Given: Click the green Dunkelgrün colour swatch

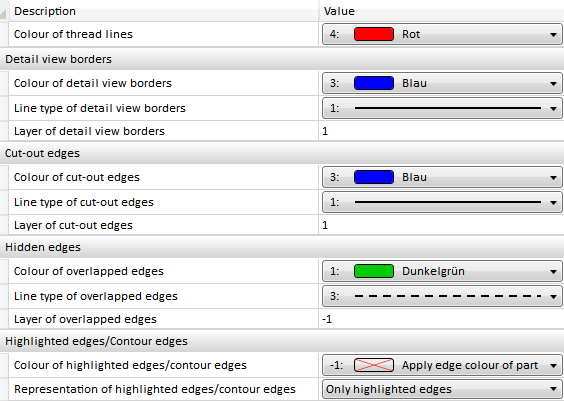Looking at the screenshot, I should click(x=374, y=271).
